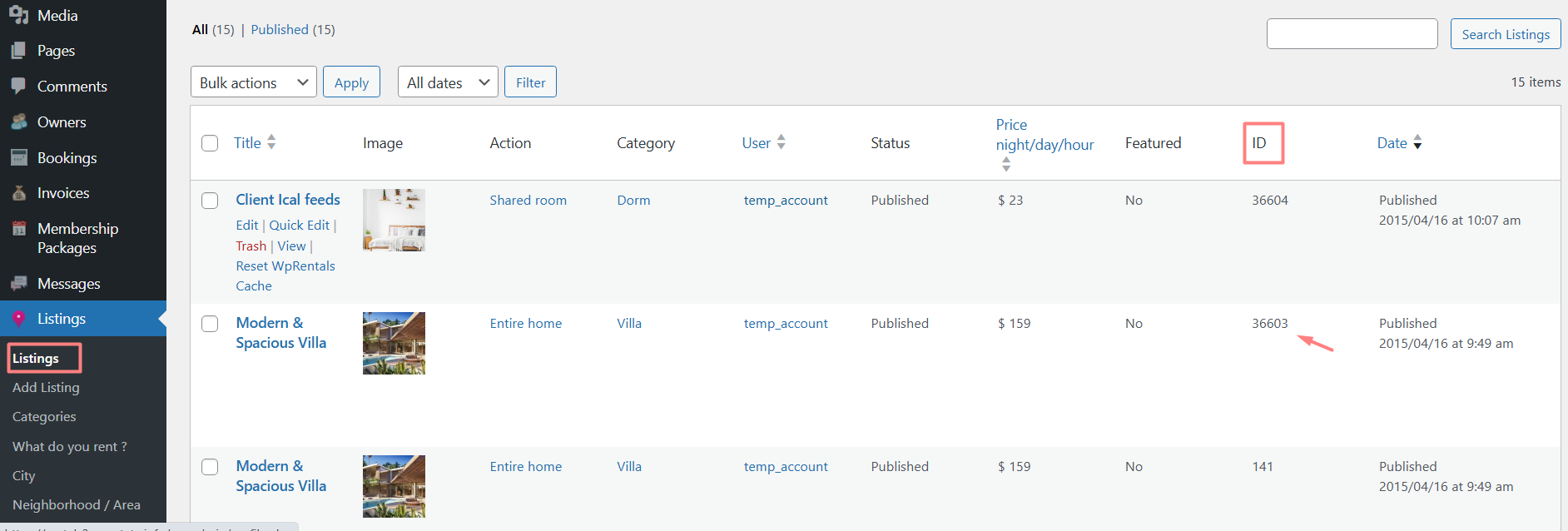Open Pages via its sidebar icon
The image size is (1568, 531).
coord(18,51)
